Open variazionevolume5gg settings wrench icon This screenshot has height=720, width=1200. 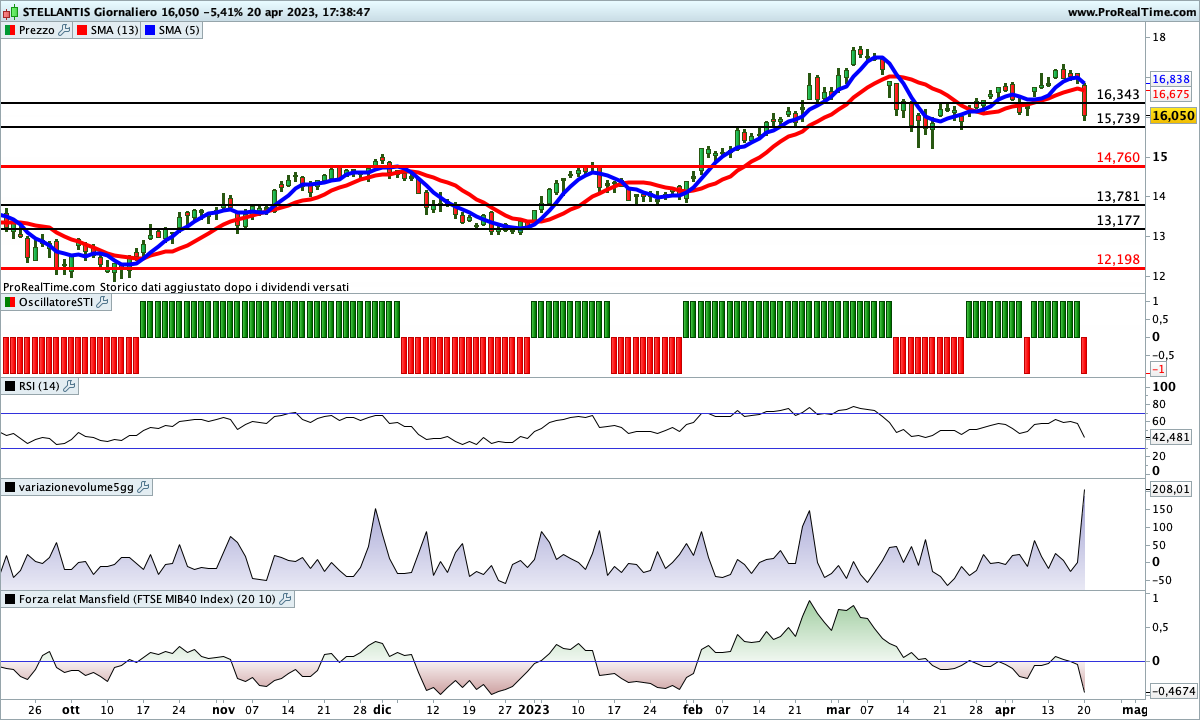[x=143, y=487]
